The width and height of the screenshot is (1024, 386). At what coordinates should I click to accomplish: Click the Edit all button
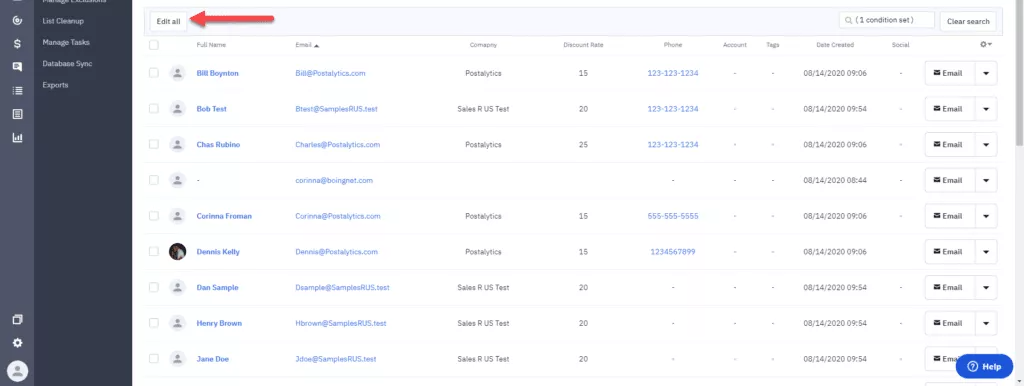(168, 22)
